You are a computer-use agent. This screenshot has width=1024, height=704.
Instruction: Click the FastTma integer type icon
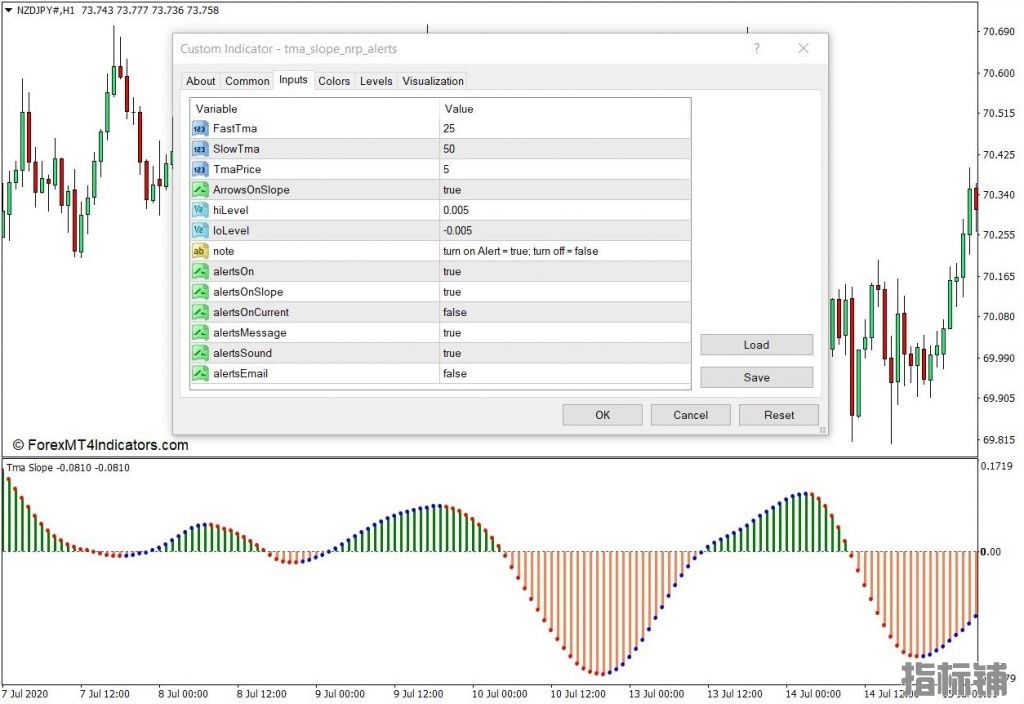click(200, 129)
